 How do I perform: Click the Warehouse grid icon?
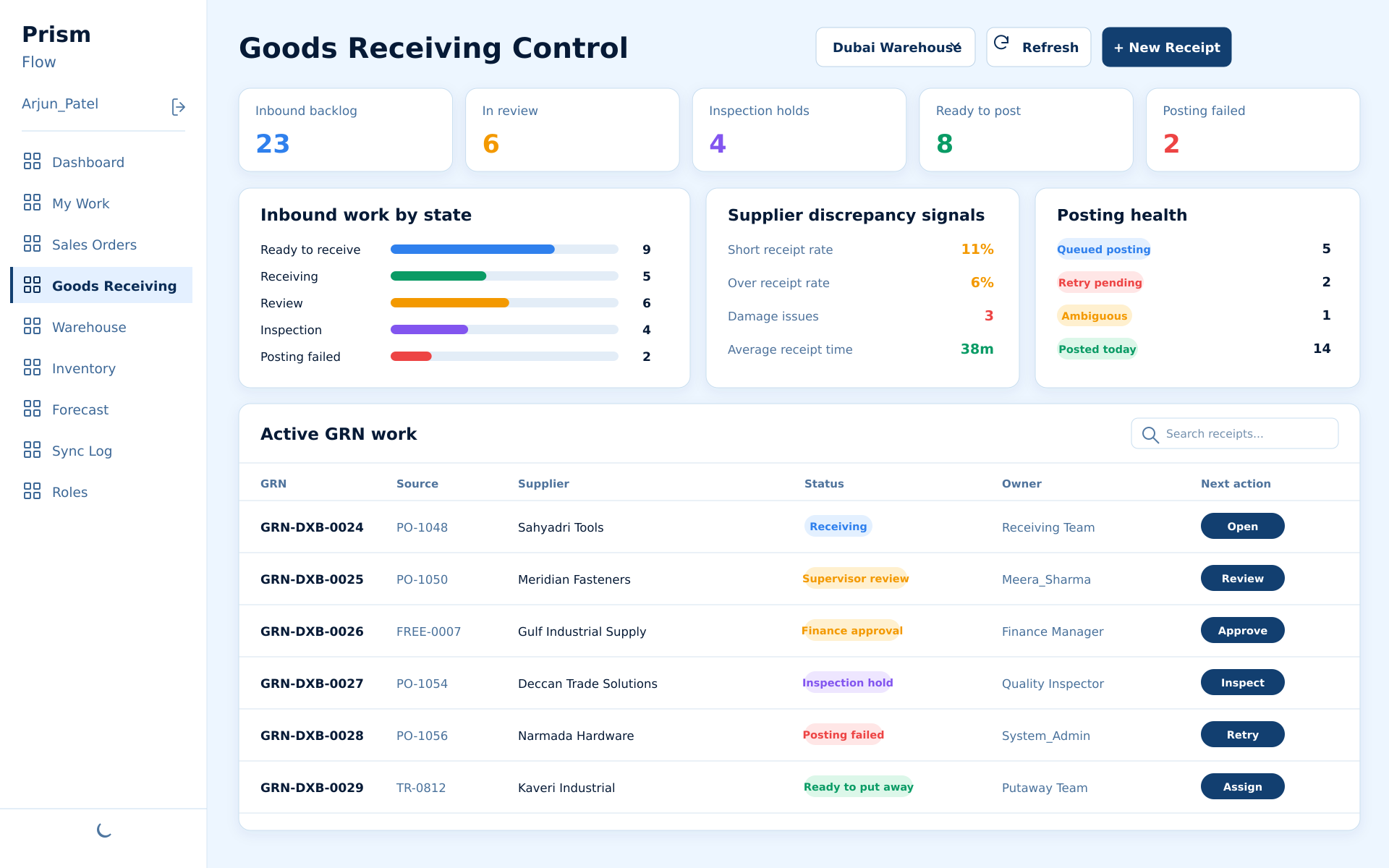(32, 326)
